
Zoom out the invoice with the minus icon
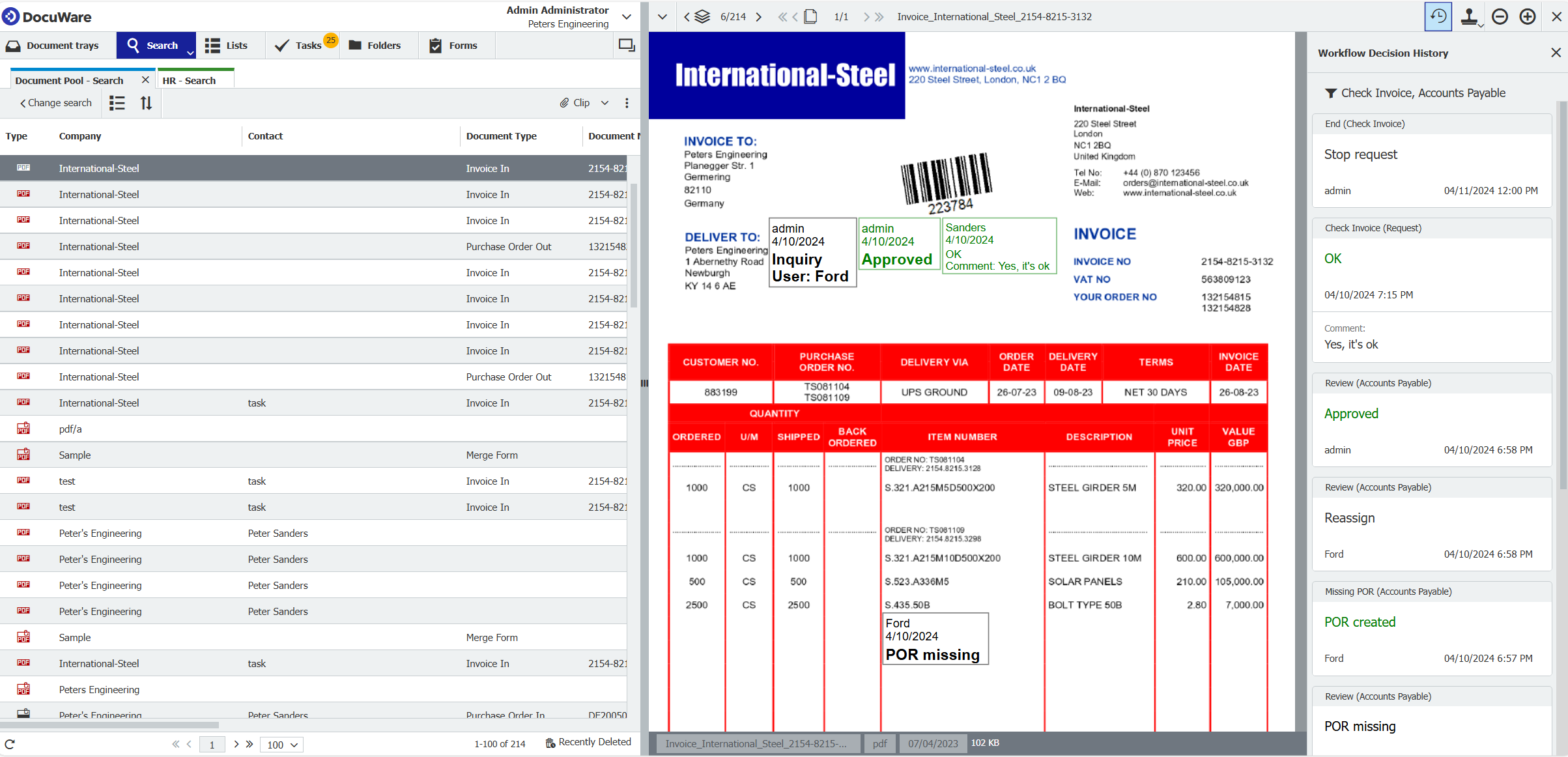tap(1499, 16)
